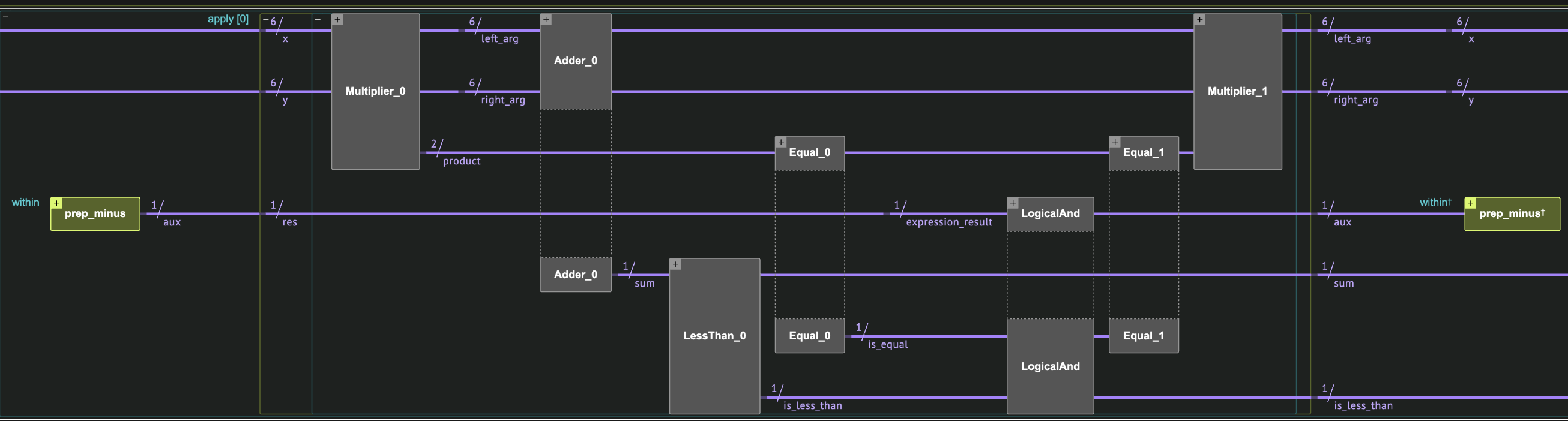
Task: Click the 'left_arg' label after Multiplier_1
Action: coord(1352,39)
